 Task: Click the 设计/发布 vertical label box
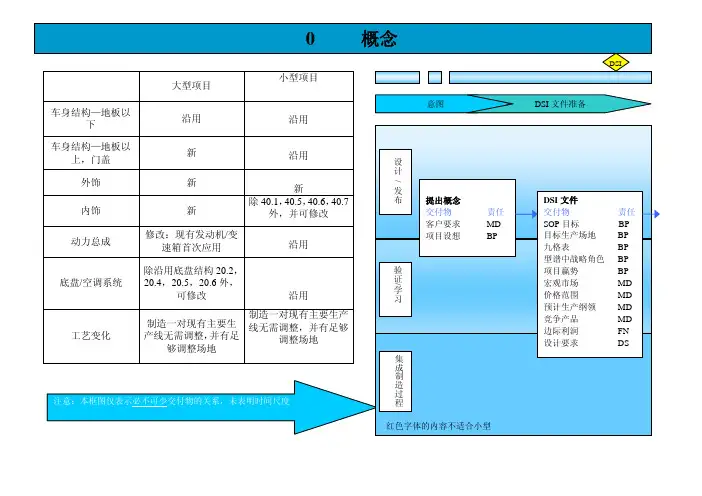[397, 183]
